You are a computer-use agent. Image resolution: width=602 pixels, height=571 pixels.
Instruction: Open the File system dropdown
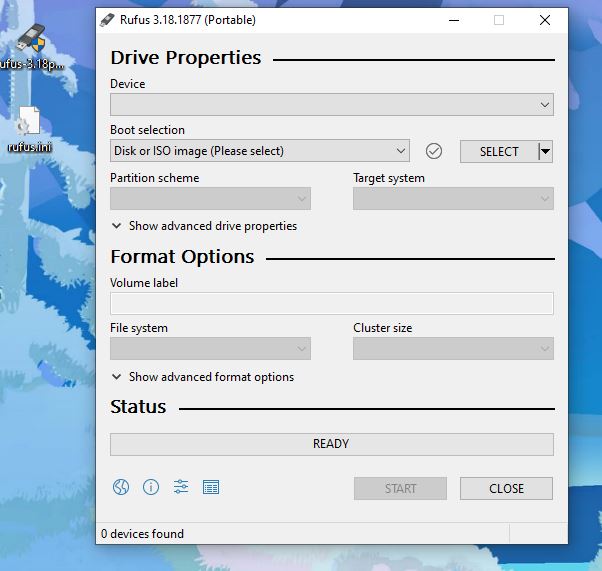click(210, 349)
